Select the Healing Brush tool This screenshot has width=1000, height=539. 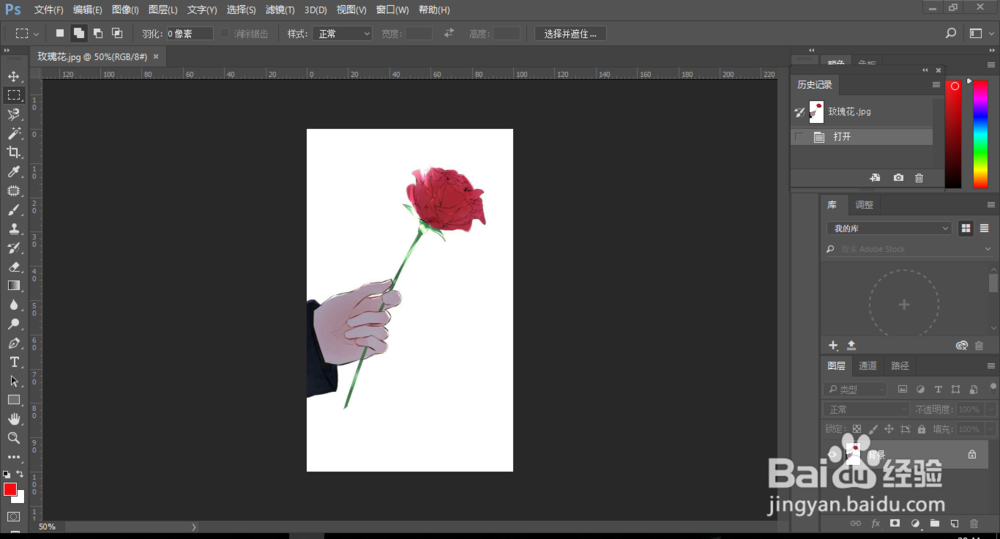(x=13, y=191)
